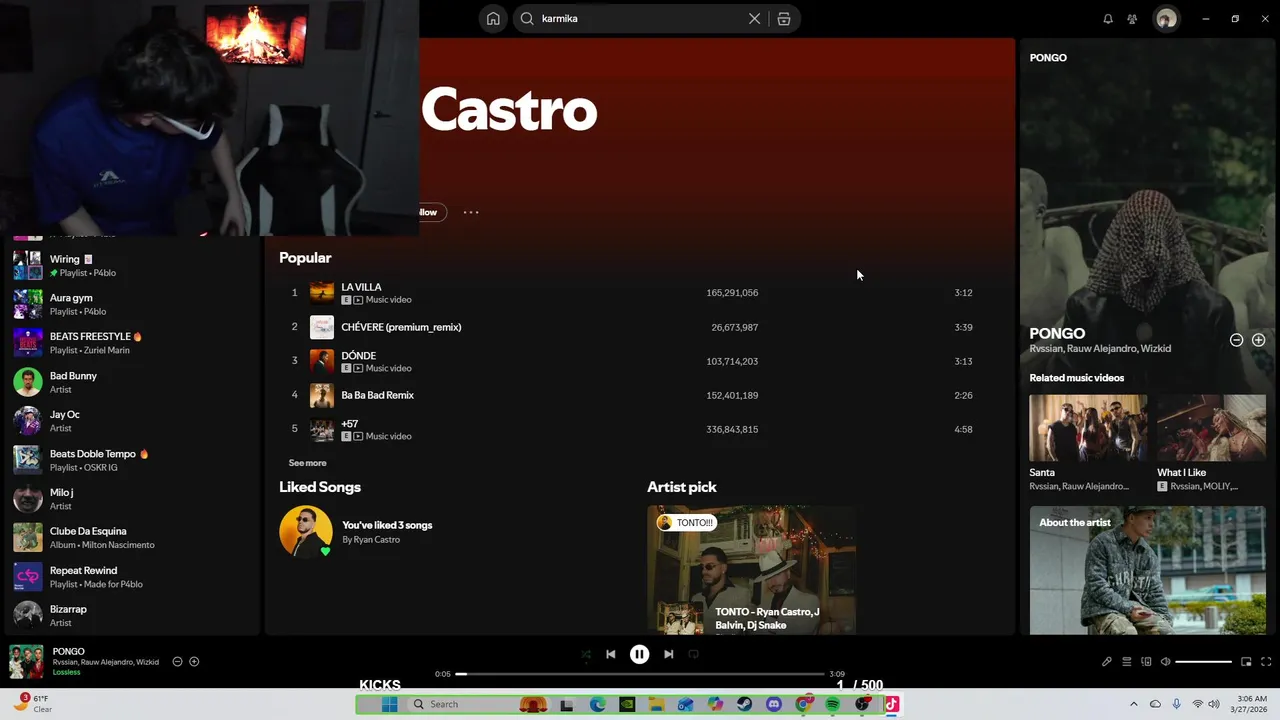This screenshot has height=720, width=1280.
Task: Open the TONTO artist pick card
Action: (751, 570)
